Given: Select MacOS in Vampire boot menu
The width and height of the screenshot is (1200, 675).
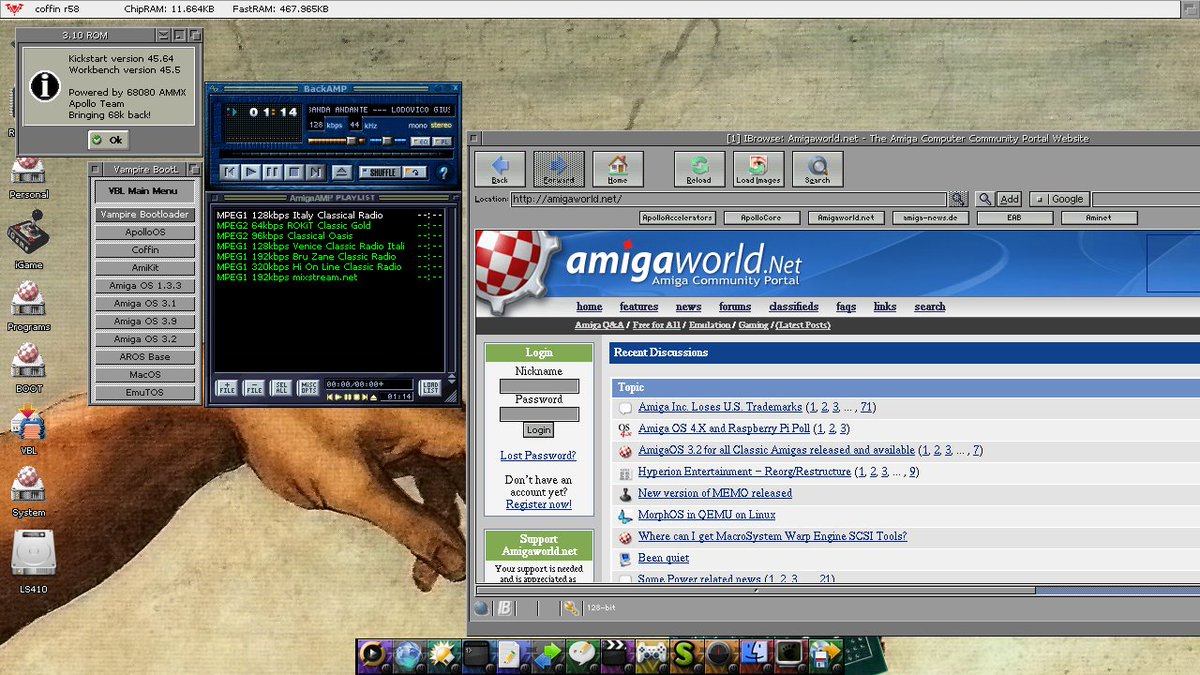Looking at the screenshot, I should 145,375.
